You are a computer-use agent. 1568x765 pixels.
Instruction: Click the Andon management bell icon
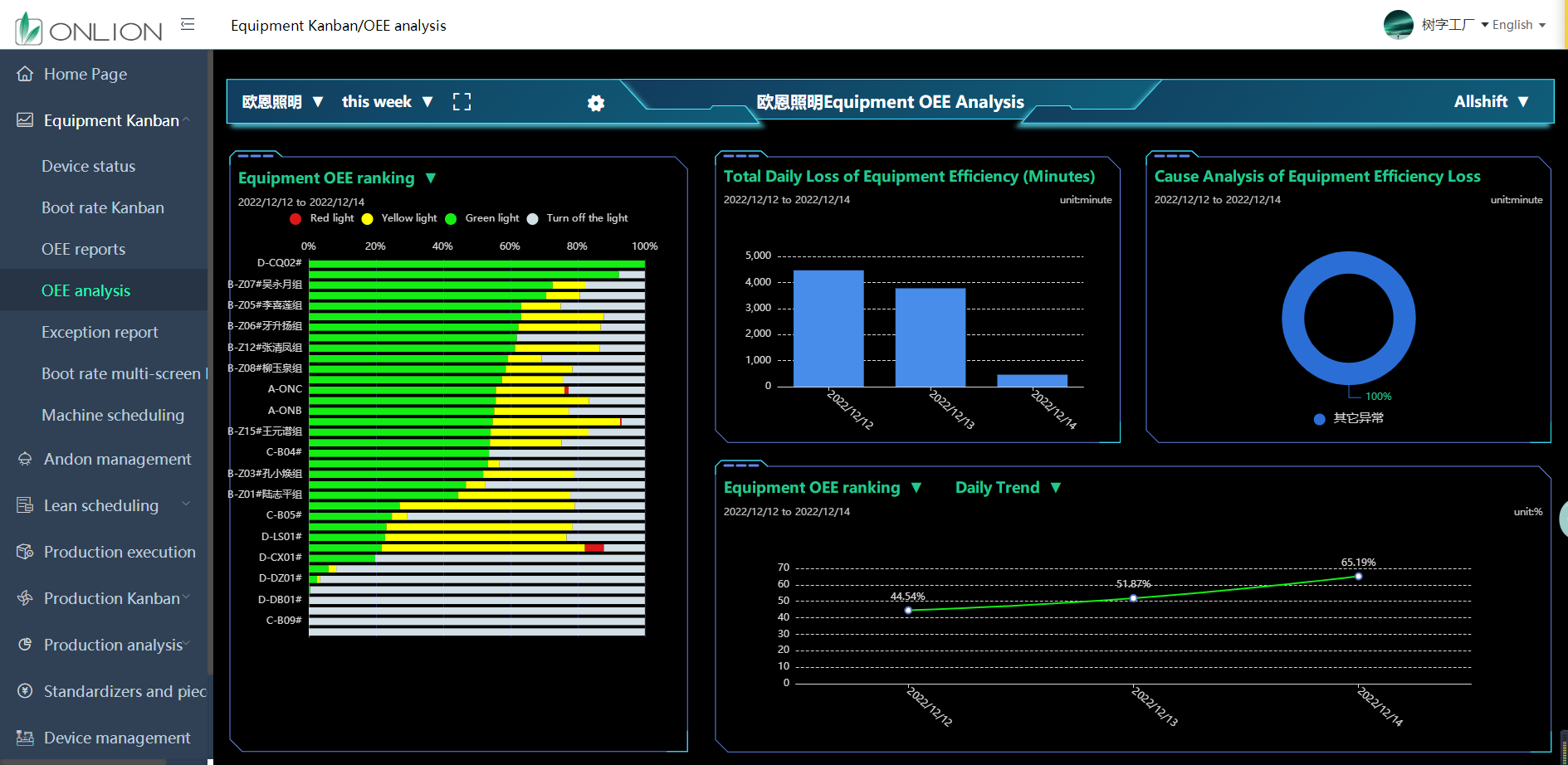click(x=25, y=459)
